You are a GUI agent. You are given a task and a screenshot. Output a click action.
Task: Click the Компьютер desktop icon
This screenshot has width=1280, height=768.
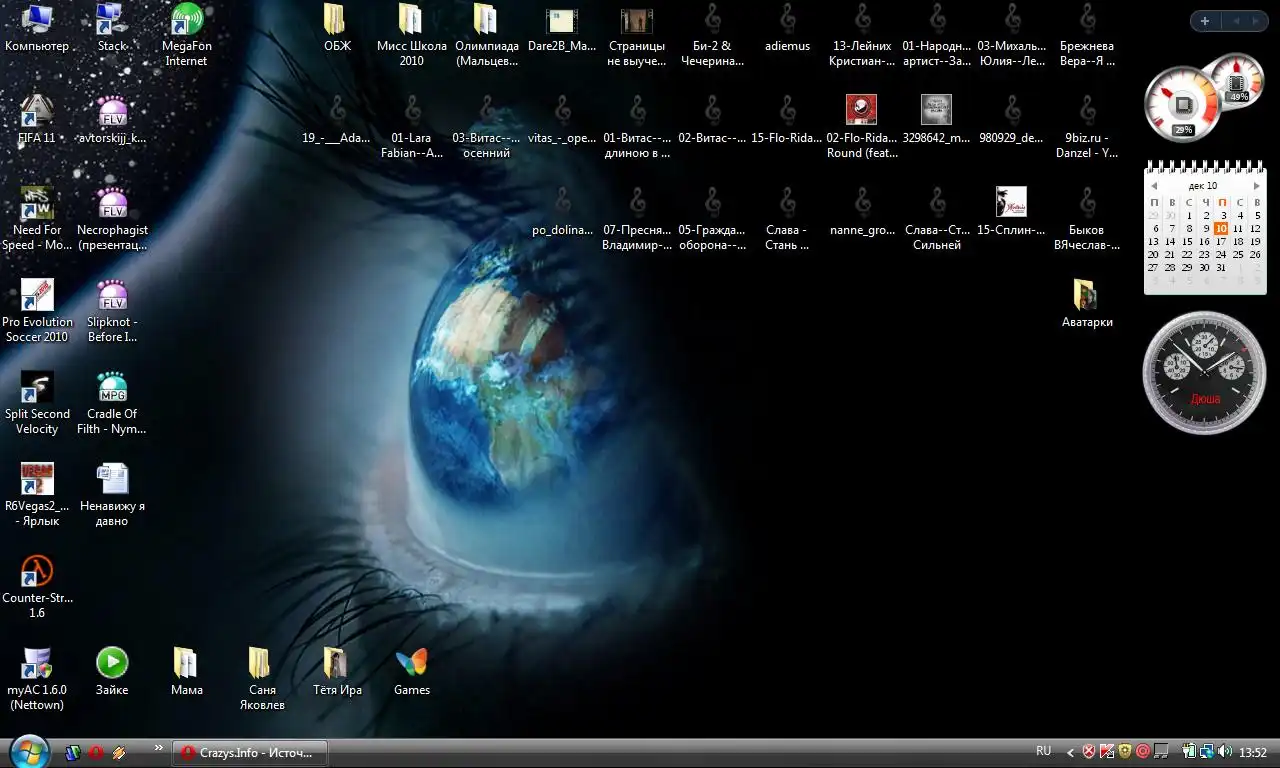click(37, 20)
